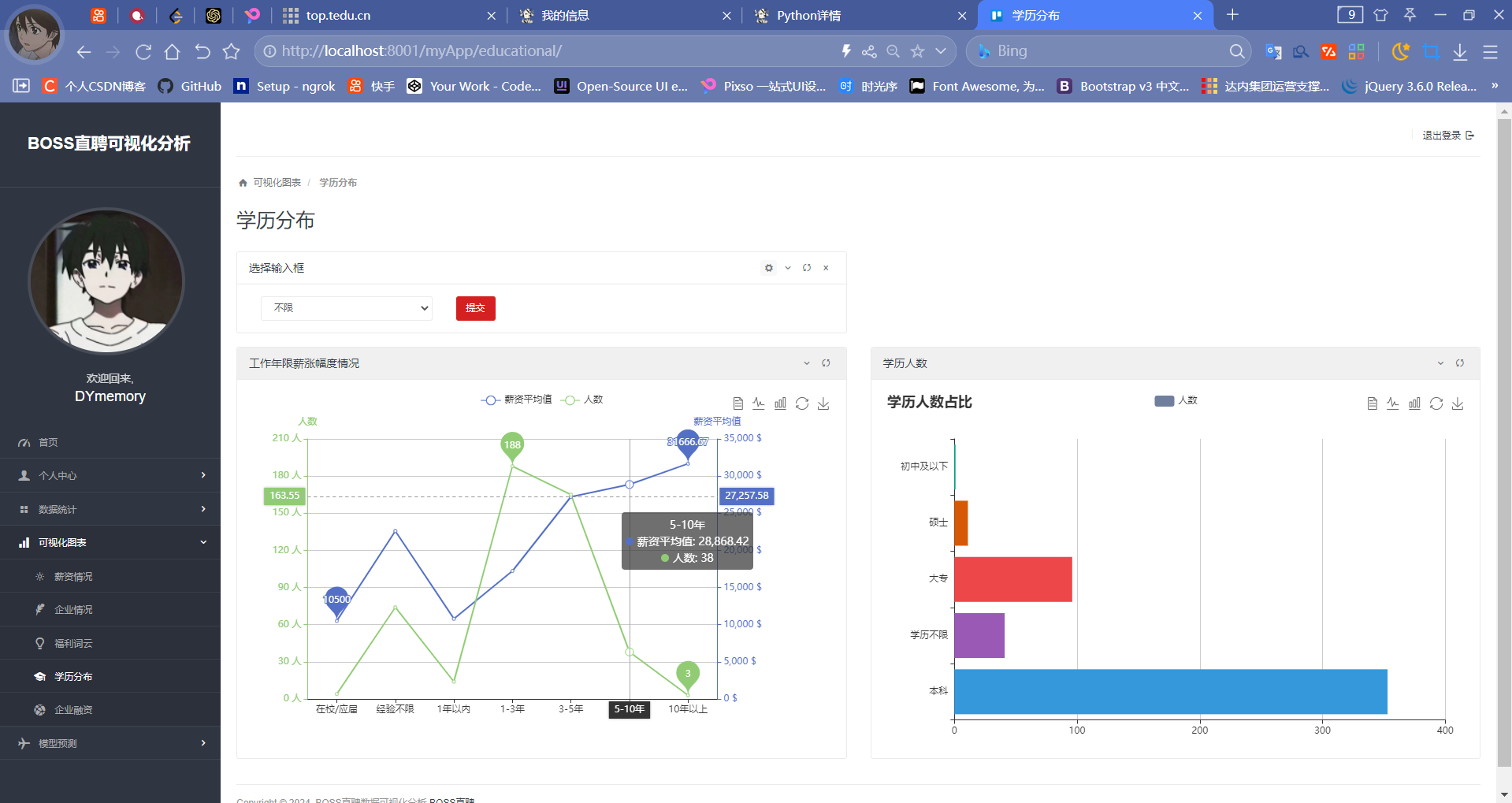This screenshot has height=803, width=1512.
Task: Open a new browser tab
Action: click(1233, 15)
